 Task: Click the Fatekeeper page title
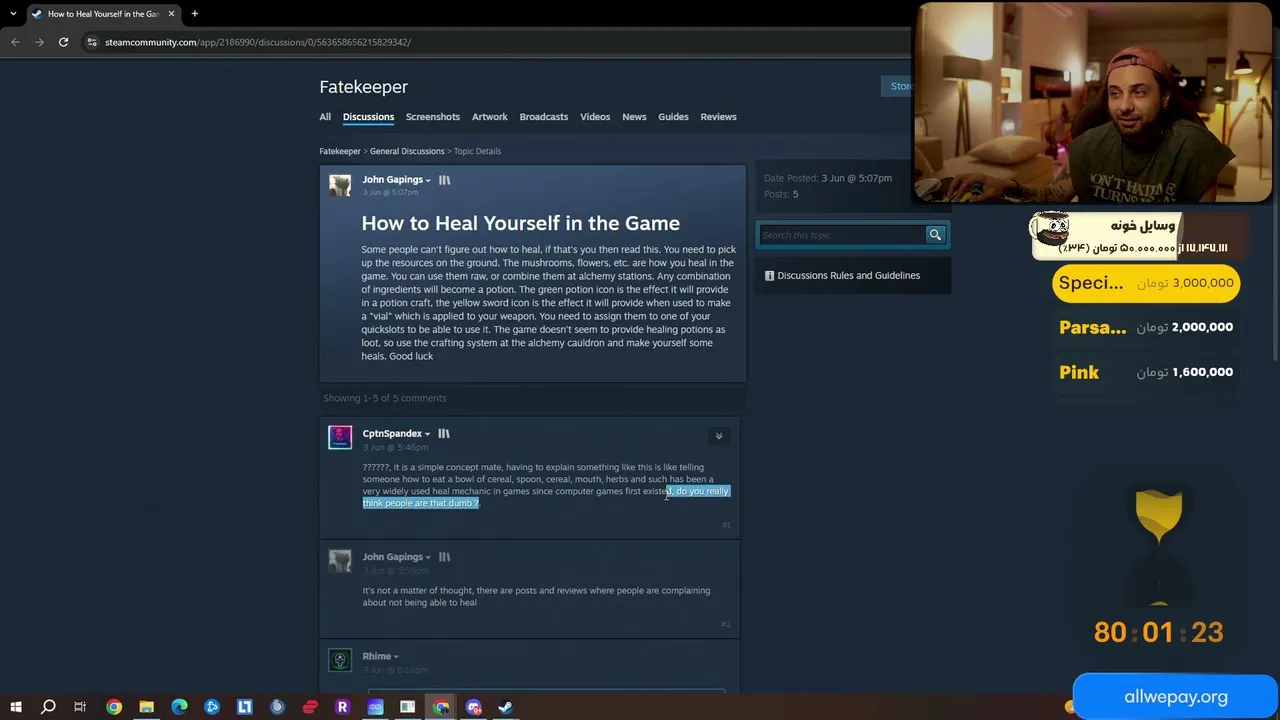[364, 87]
